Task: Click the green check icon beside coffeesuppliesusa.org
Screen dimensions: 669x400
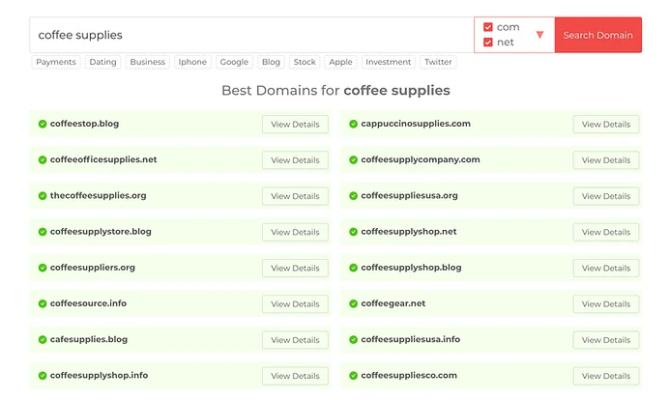Action: click(x=353, y=196)
